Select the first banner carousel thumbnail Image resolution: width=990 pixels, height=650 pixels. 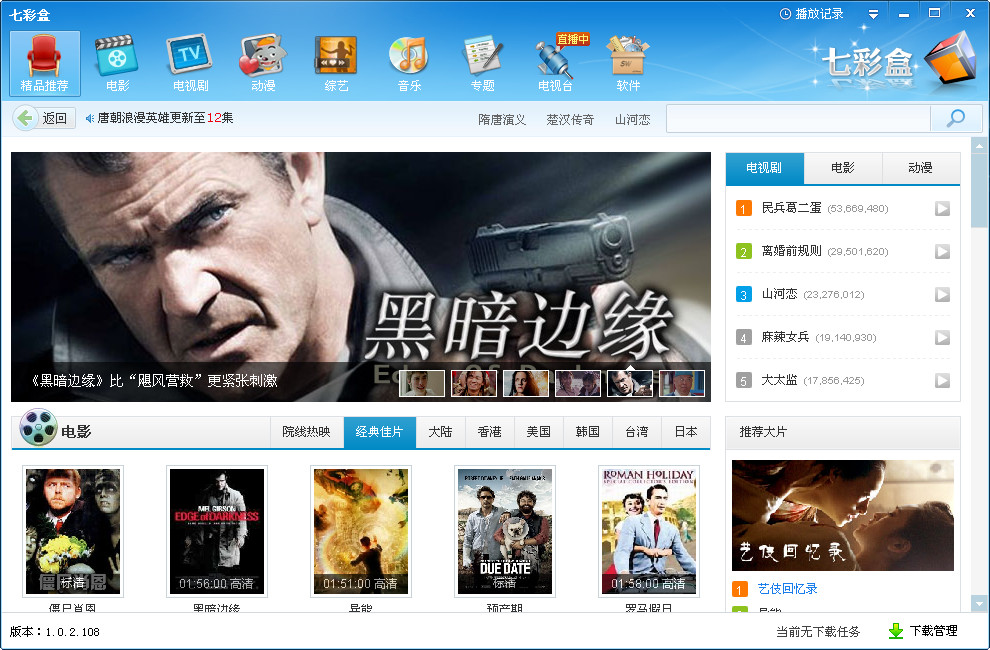(422, 383)
